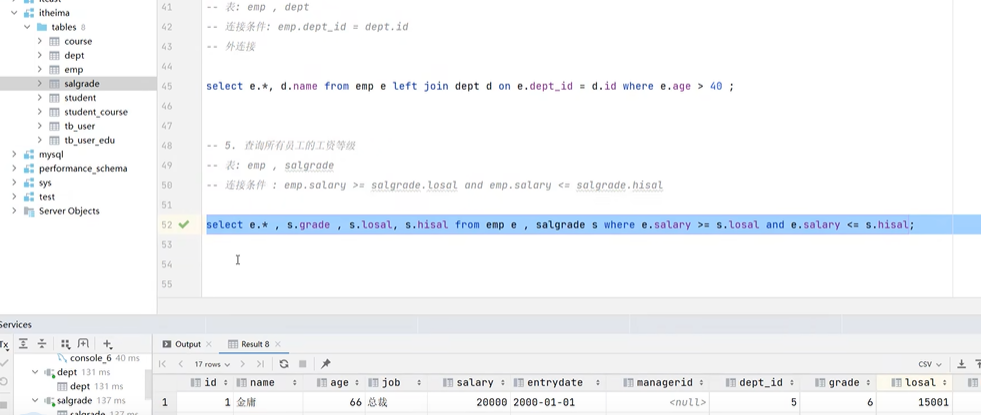The height and width of the screenshot is (415, 981).
Task: Pin the Result 8 tab
Action: tap(325, 364)
